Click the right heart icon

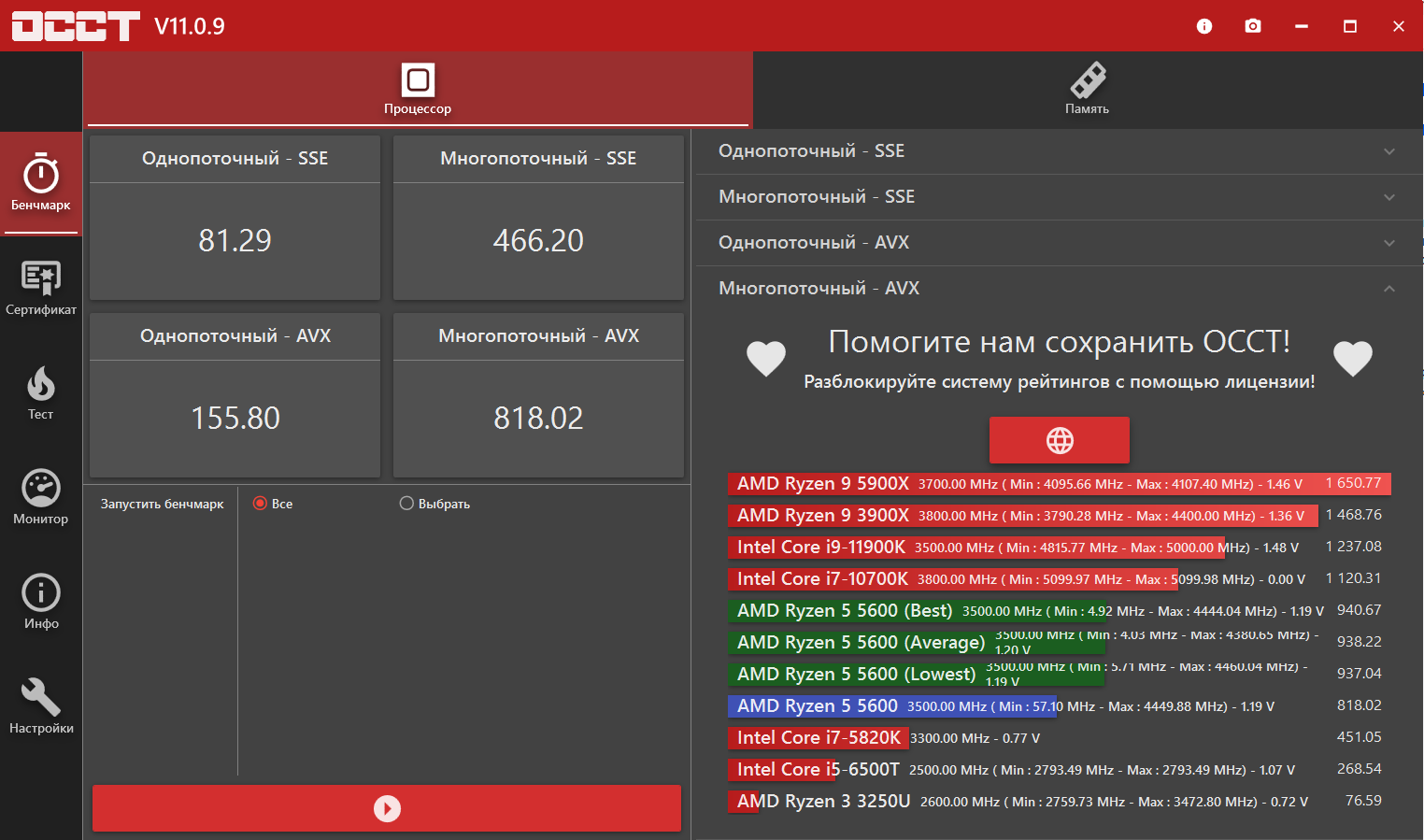pos(1353,359)
